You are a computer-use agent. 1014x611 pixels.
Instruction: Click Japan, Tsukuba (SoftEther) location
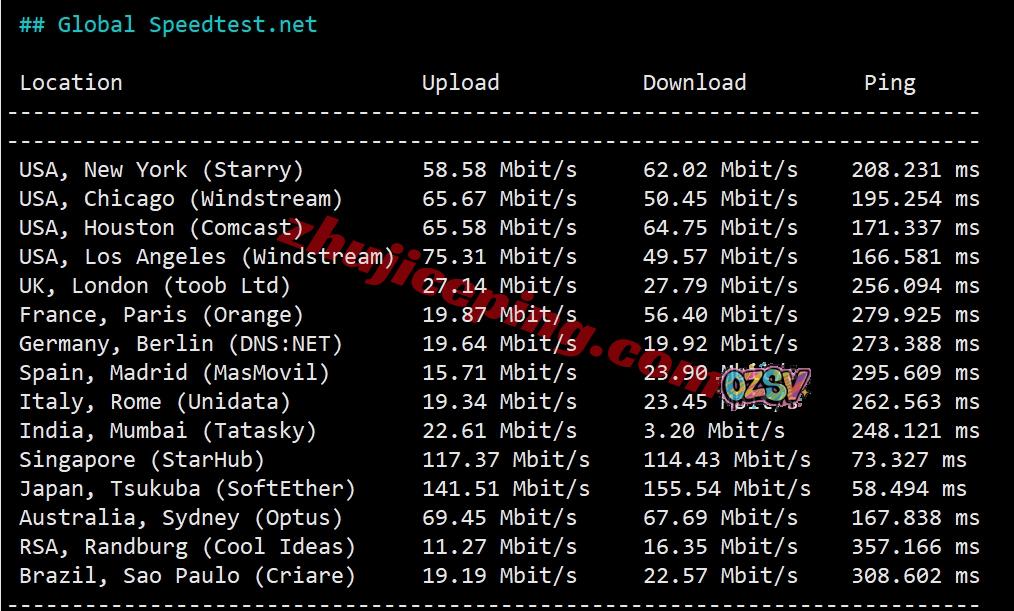tap(187, 489)
